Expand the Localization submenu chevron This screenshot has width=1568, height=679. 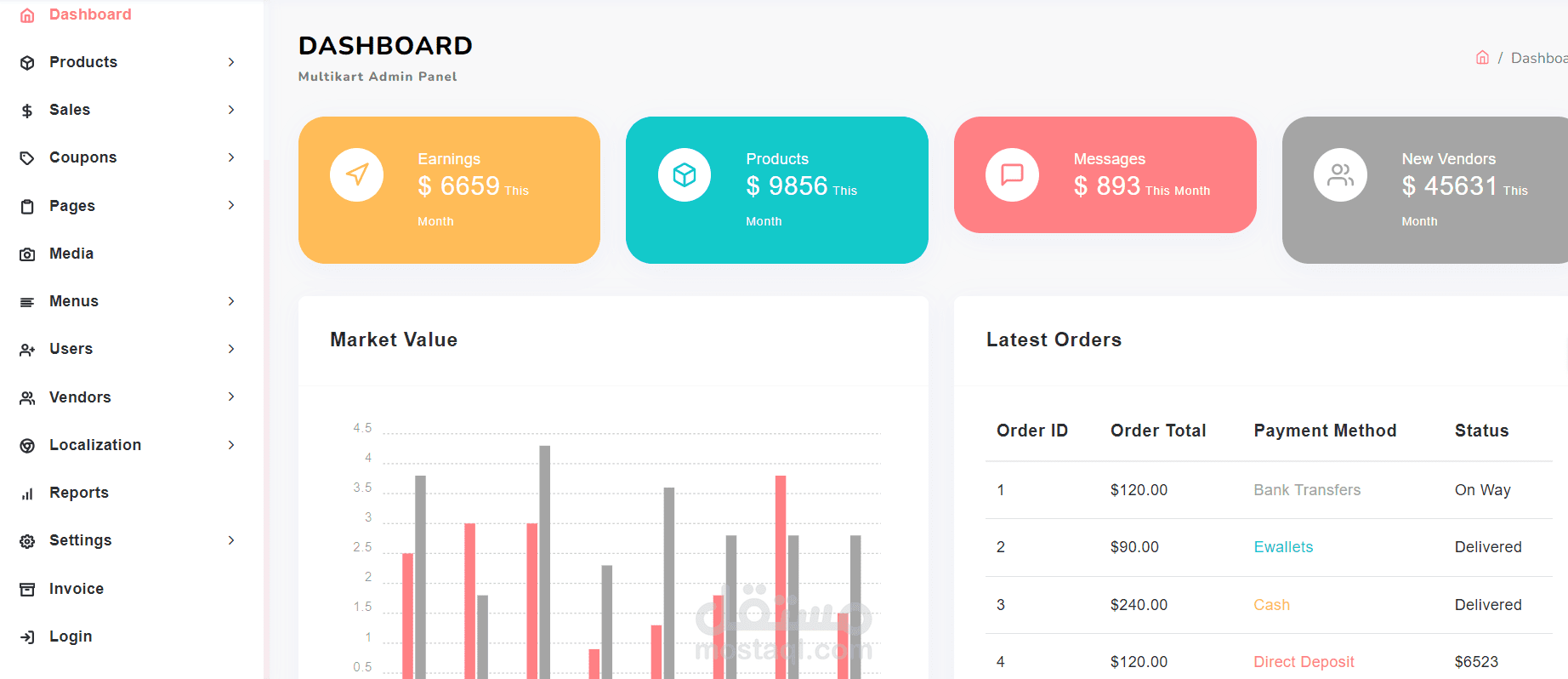point(231,445)
